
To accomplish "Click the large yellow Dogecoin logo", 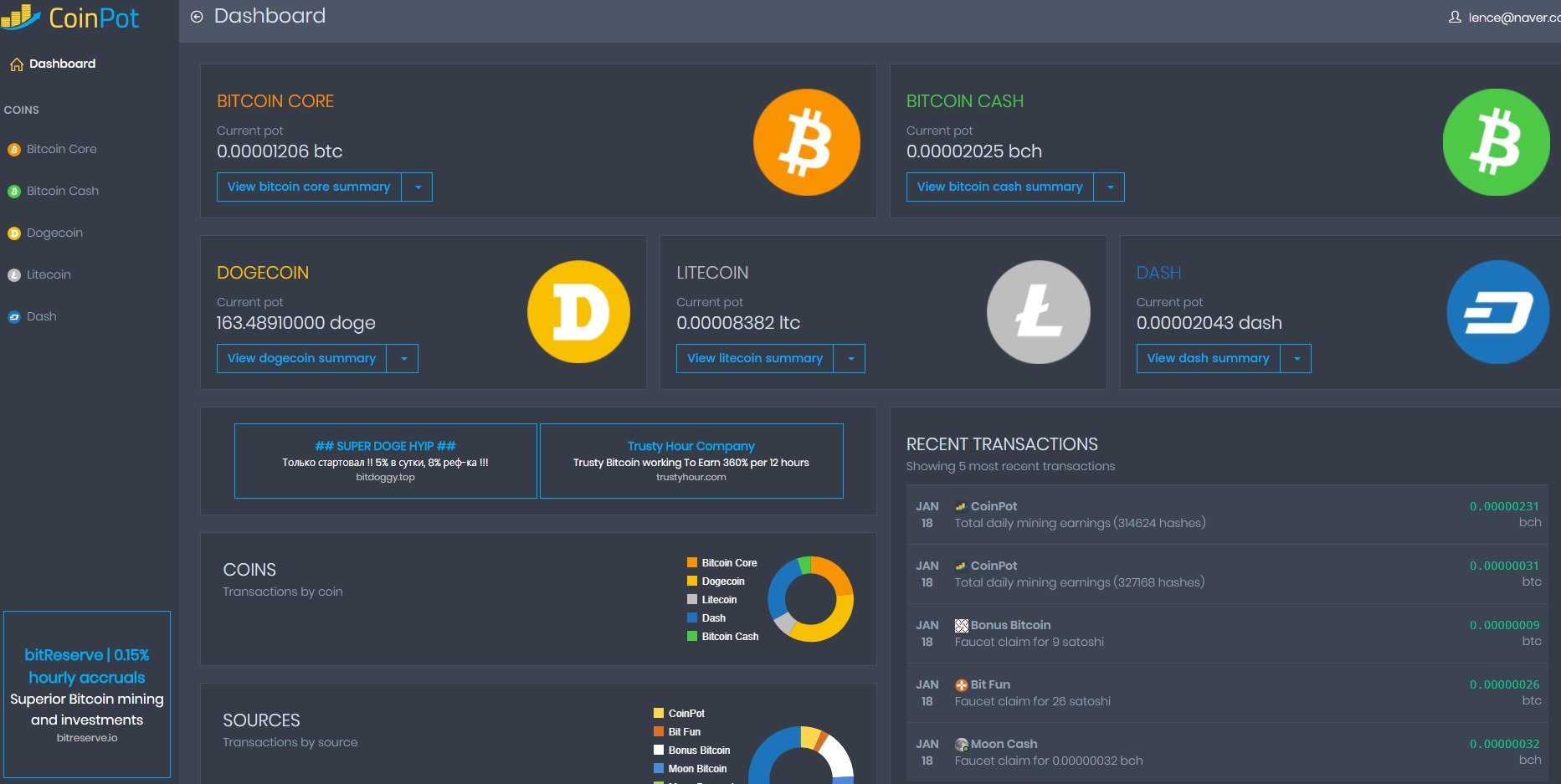I will (578, 312).
